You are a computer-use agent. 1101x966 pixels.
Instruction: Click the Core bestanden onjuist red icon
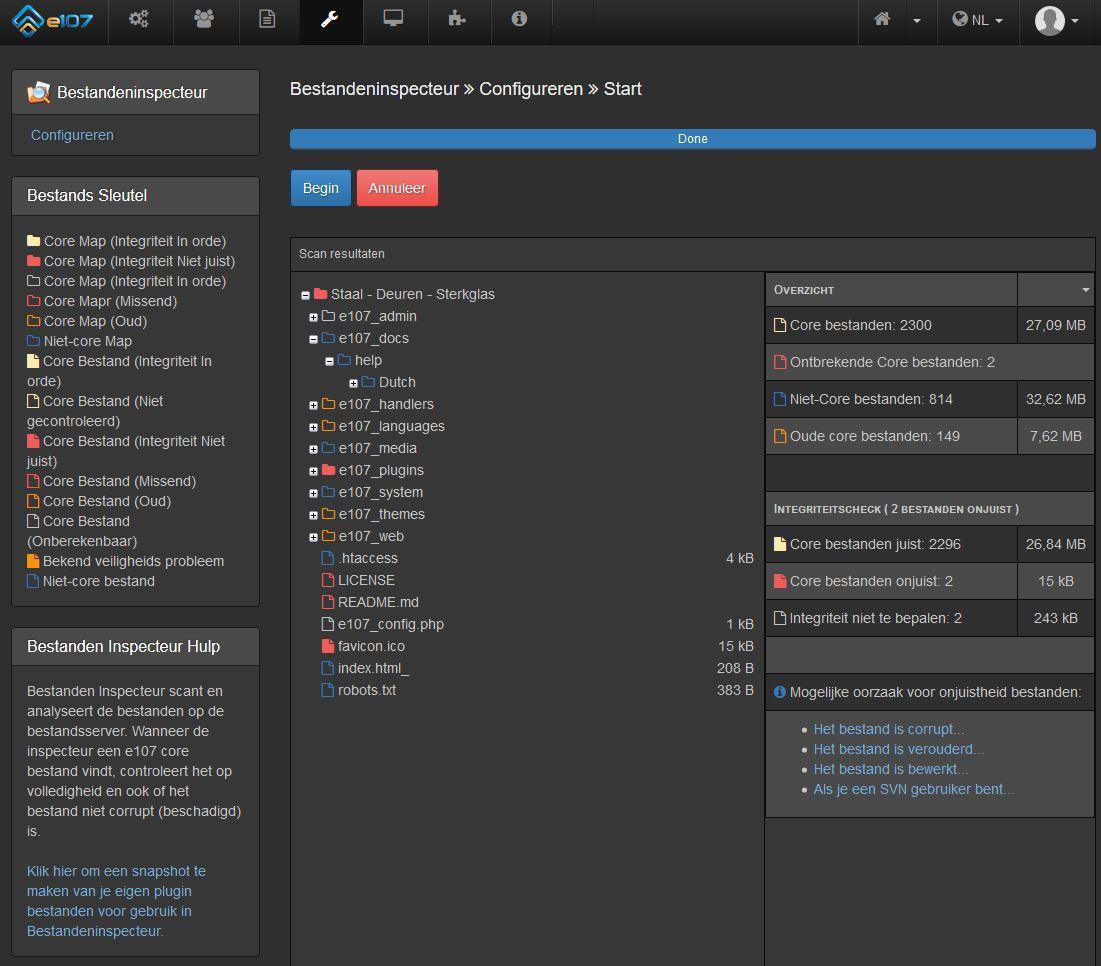click(779, 581)
